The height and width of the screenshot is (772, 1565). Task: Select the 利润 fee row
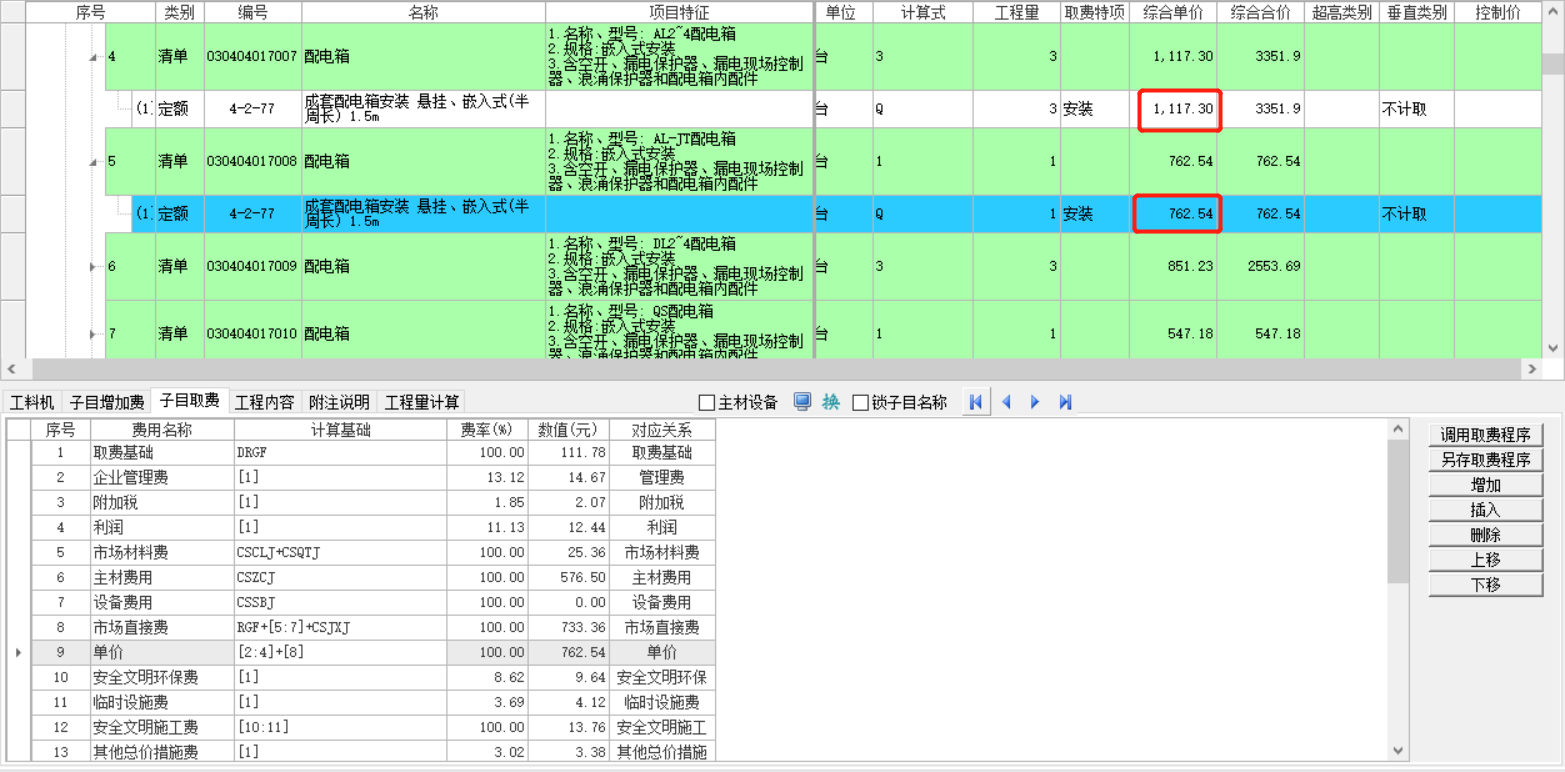(x=374, y=528)
